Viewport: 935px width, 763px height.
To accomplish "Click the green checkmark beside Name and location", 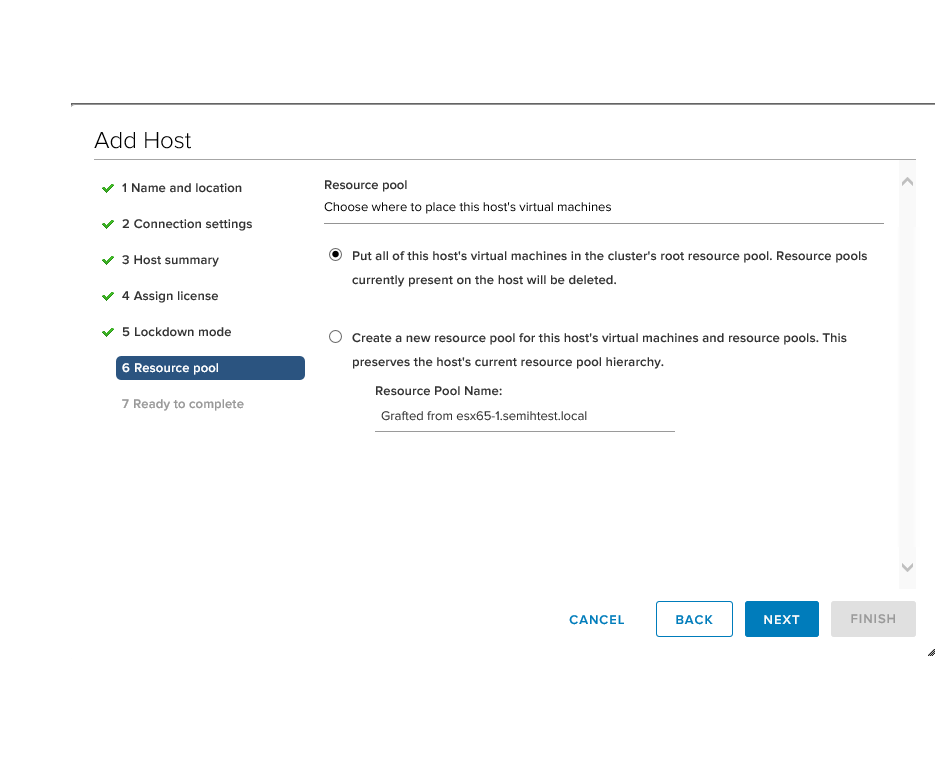I will coord(108,188).
